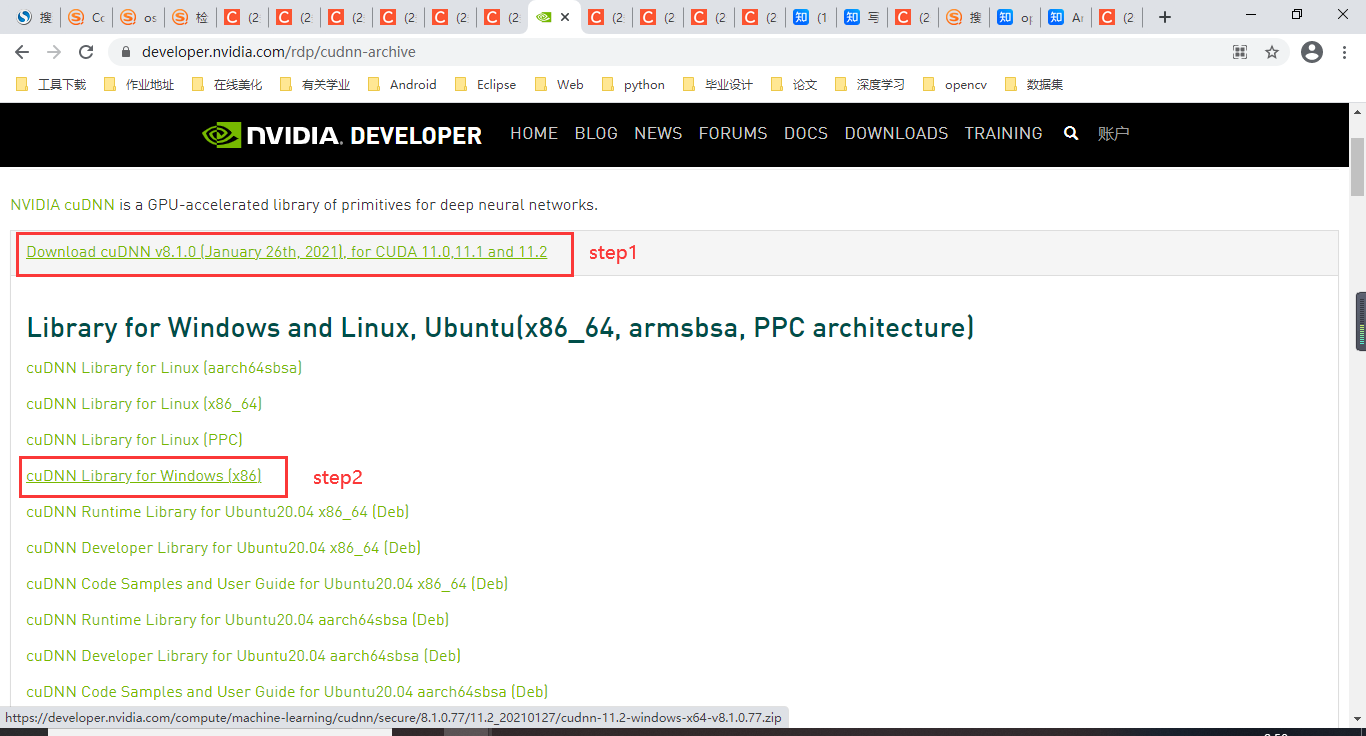Open the Web bookmark folder
The width and height of the screenshot is (1366, 736).
[559, 84]
